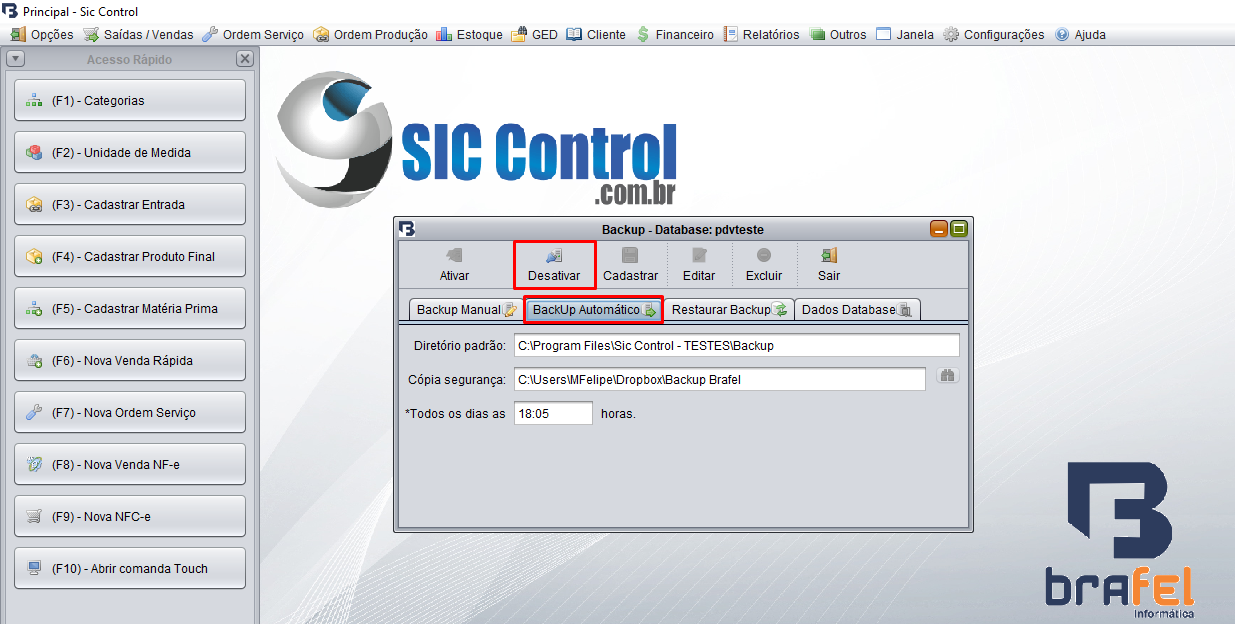
Task: Open the Ordem Produção menu
Action: (371, 34)
